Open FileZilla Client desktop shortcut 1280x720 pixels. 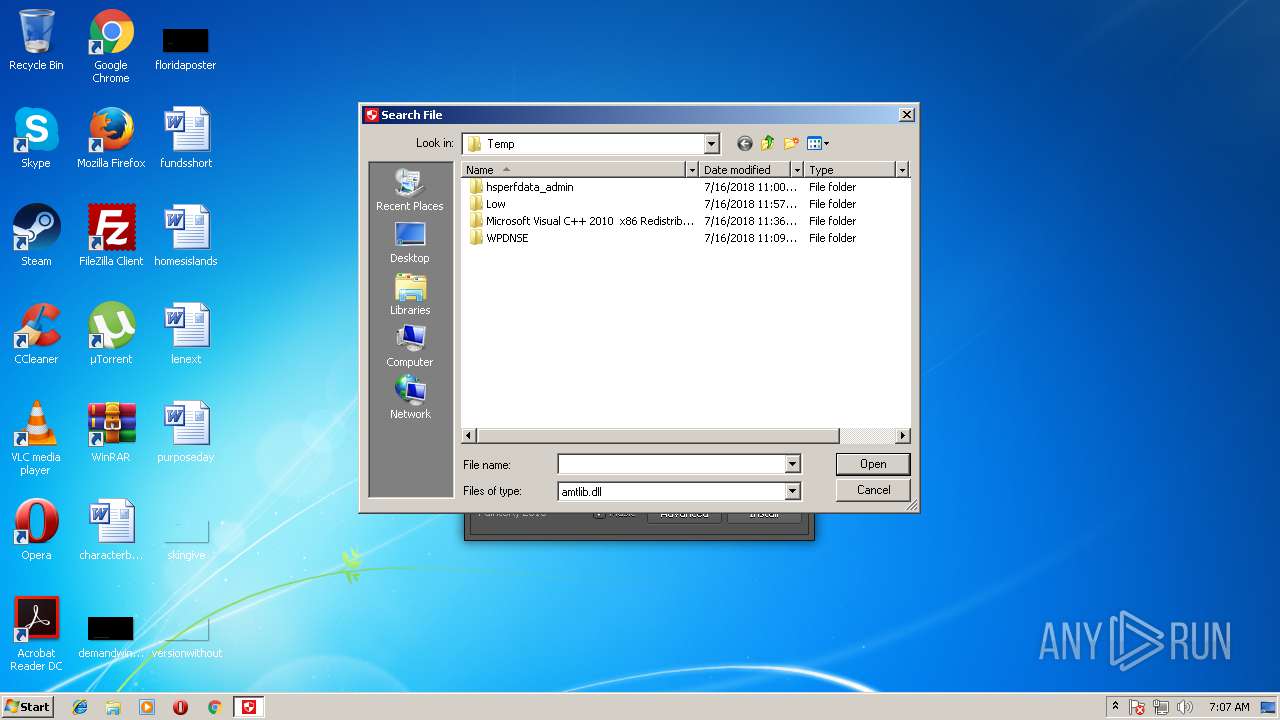(x=111, y=236)
